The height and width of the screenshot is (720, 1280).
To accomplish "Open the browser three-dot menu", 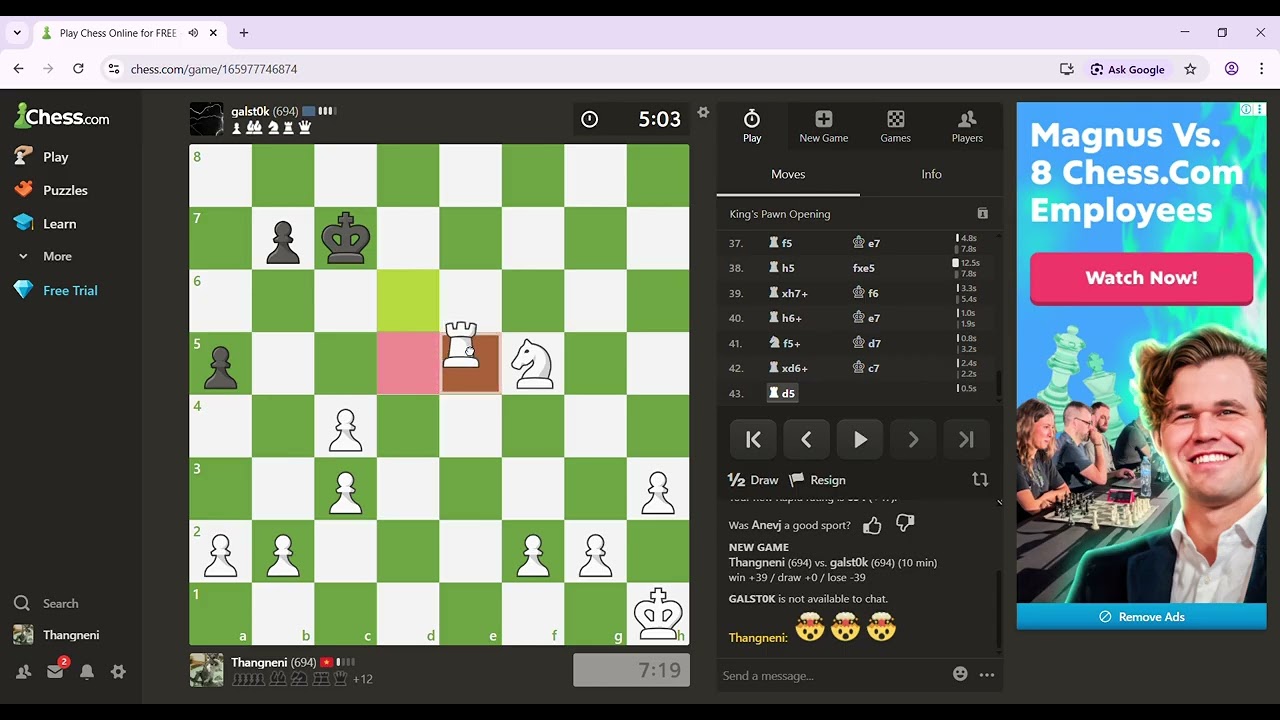I will (x=1261, y=69).
